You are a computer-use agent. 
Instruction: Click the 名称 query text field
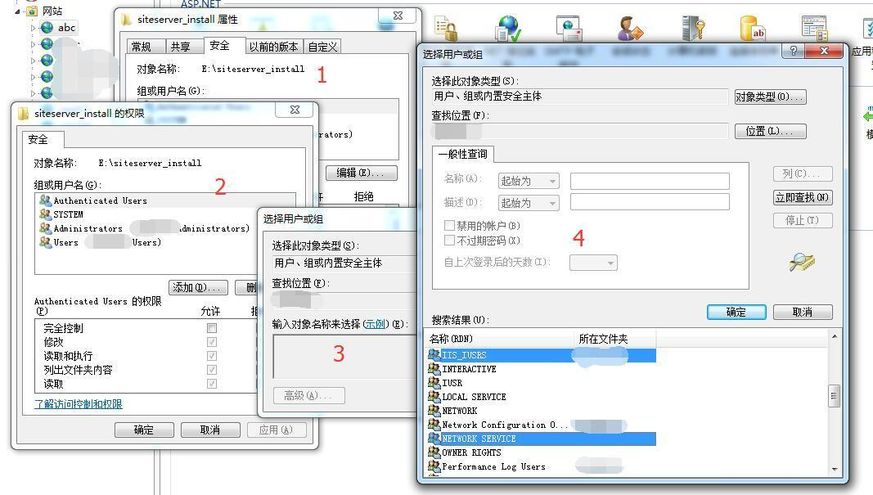[649, 181]
